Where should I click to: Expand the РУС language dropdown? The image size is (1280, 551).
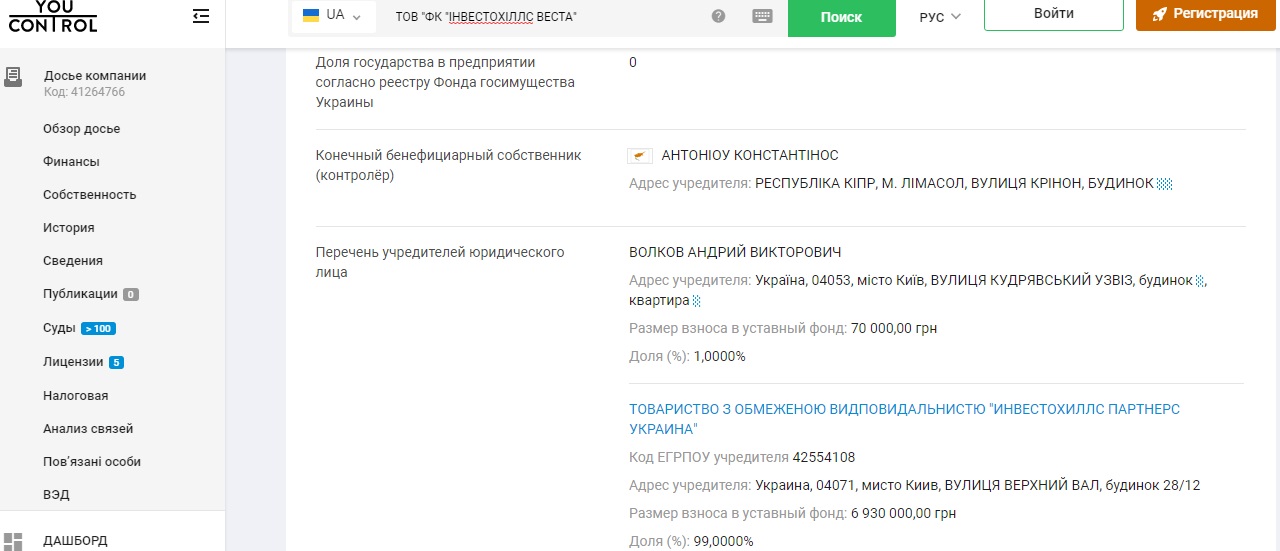click(939, 17)
